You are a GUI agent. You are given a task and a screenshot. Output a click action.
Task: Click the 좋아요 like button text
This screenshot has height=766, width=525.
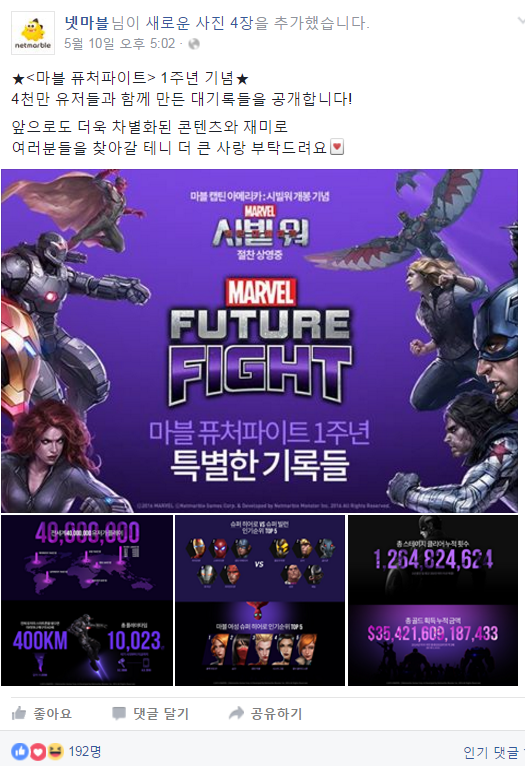pos(52,714)
